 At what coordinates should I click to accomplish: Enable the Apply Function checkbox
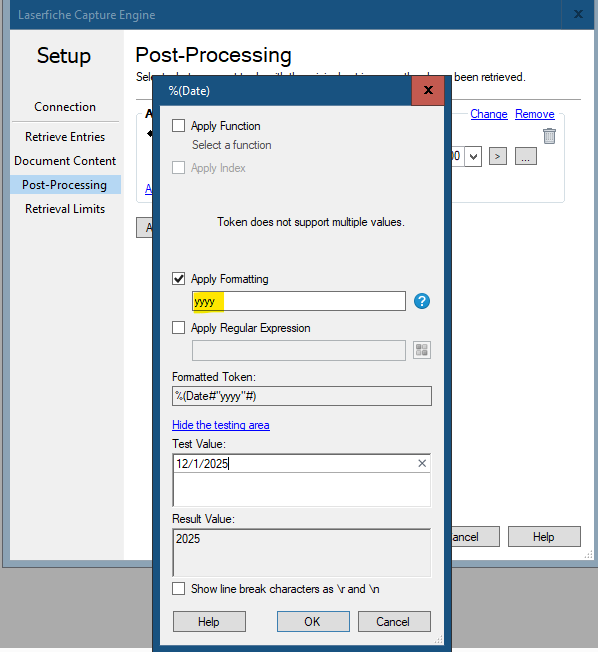point(178,126)
